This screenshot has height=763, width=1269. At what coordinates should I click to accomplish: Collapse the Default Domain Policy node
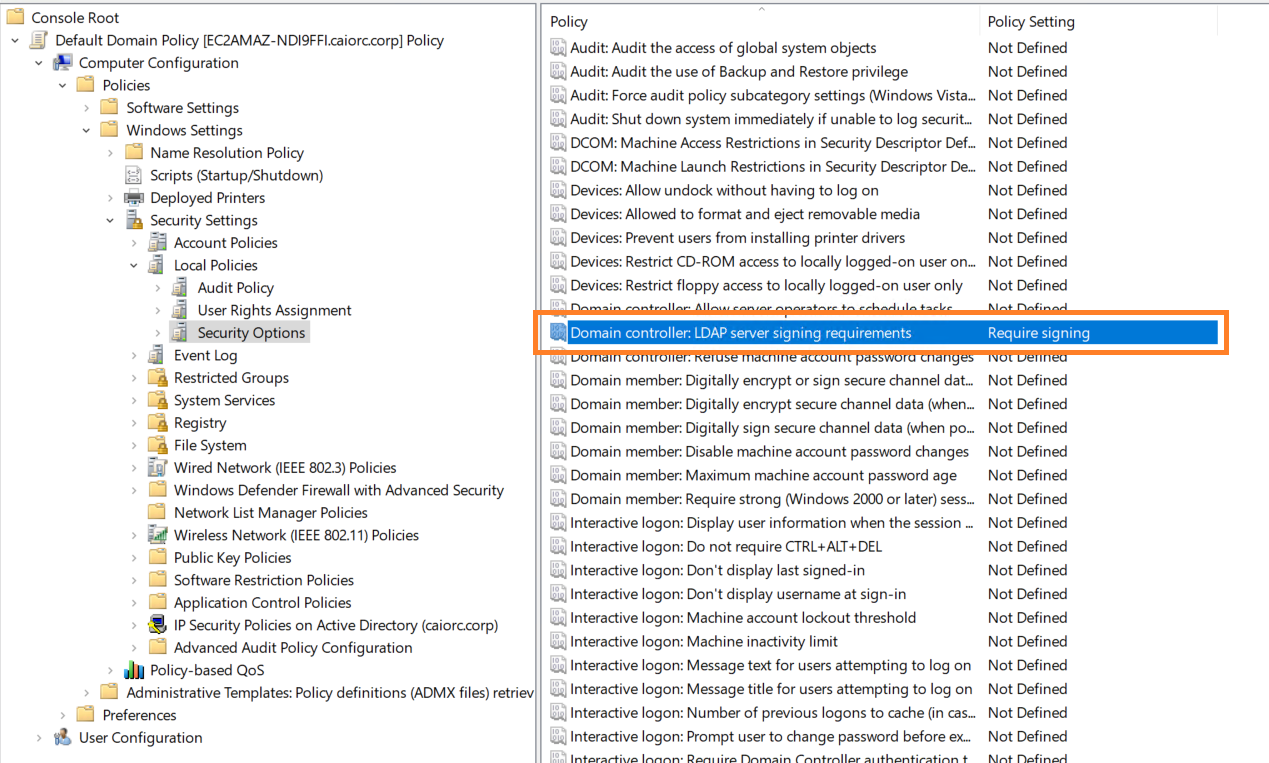pyautogui.click(x=15, y=41)
